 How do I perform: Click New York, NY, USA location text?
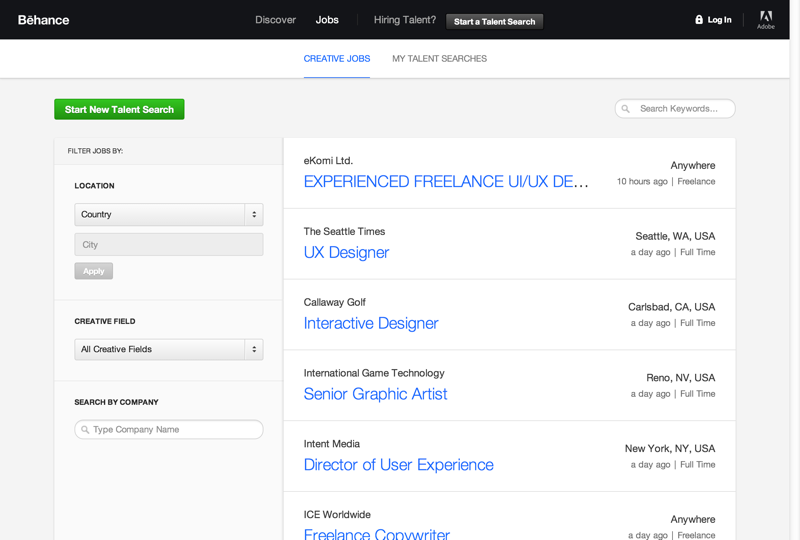[x=670, y=449]
